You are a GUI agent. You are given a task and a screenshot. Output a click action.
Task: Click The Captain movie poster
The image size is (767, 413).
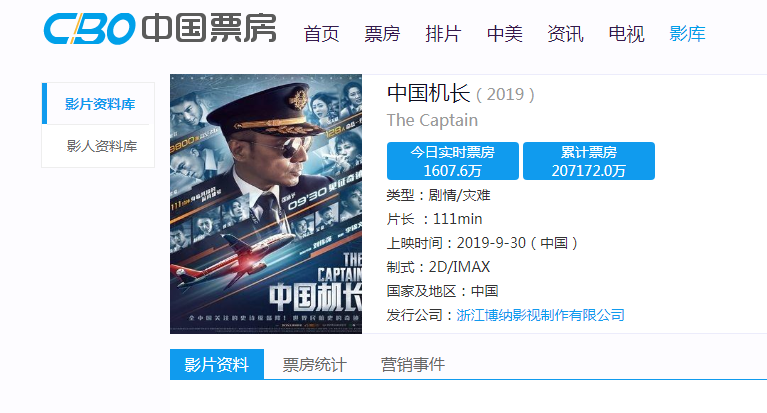pyautogui.click(x=266, y=204)
